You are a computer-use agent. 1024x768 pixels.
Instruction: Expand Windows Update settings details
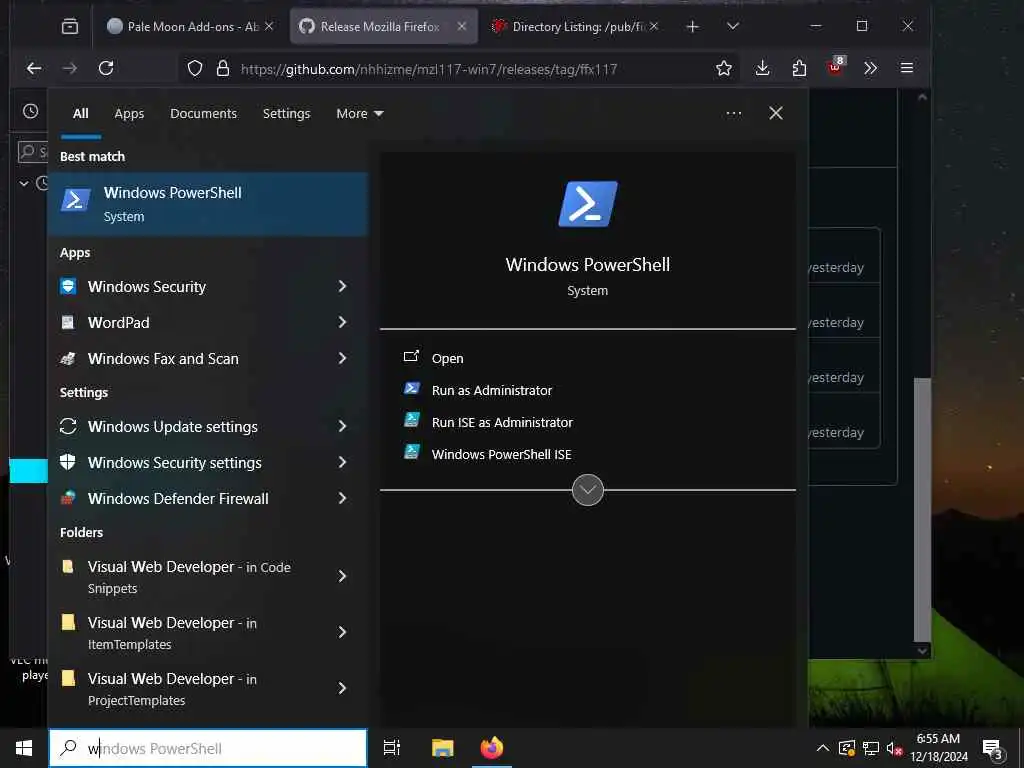tap(342, 426)
